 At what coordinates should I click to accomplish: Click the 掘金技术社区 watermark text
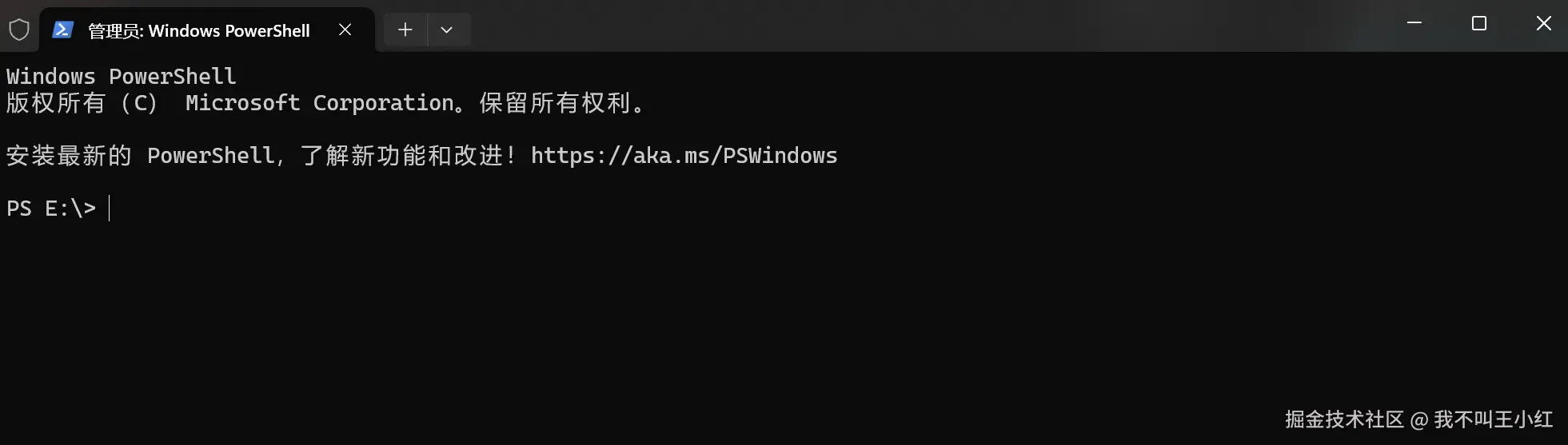(x=1344, y=419)
